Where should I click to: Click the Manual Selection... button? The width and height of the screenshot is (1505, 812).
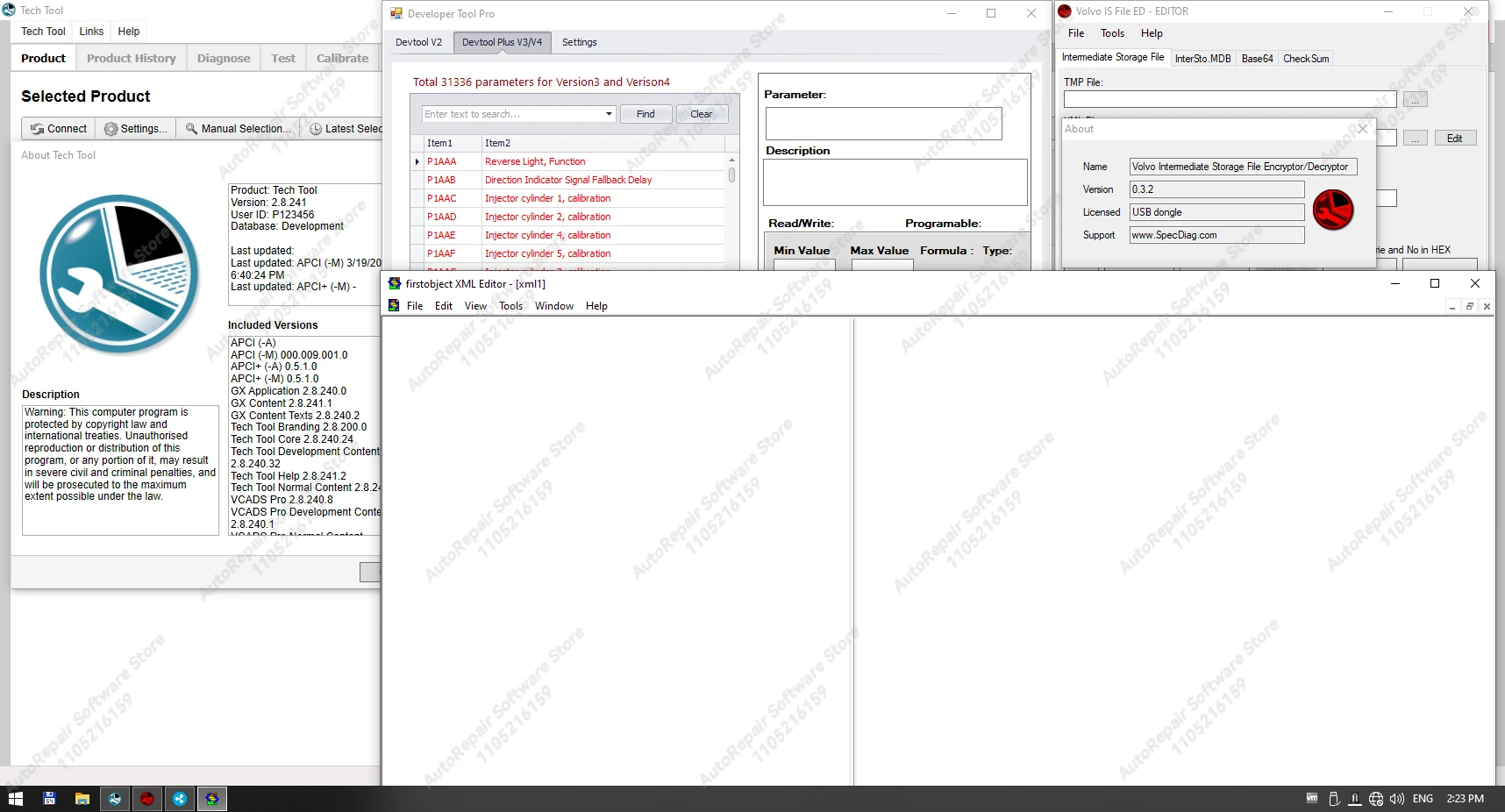click(238, 129)
